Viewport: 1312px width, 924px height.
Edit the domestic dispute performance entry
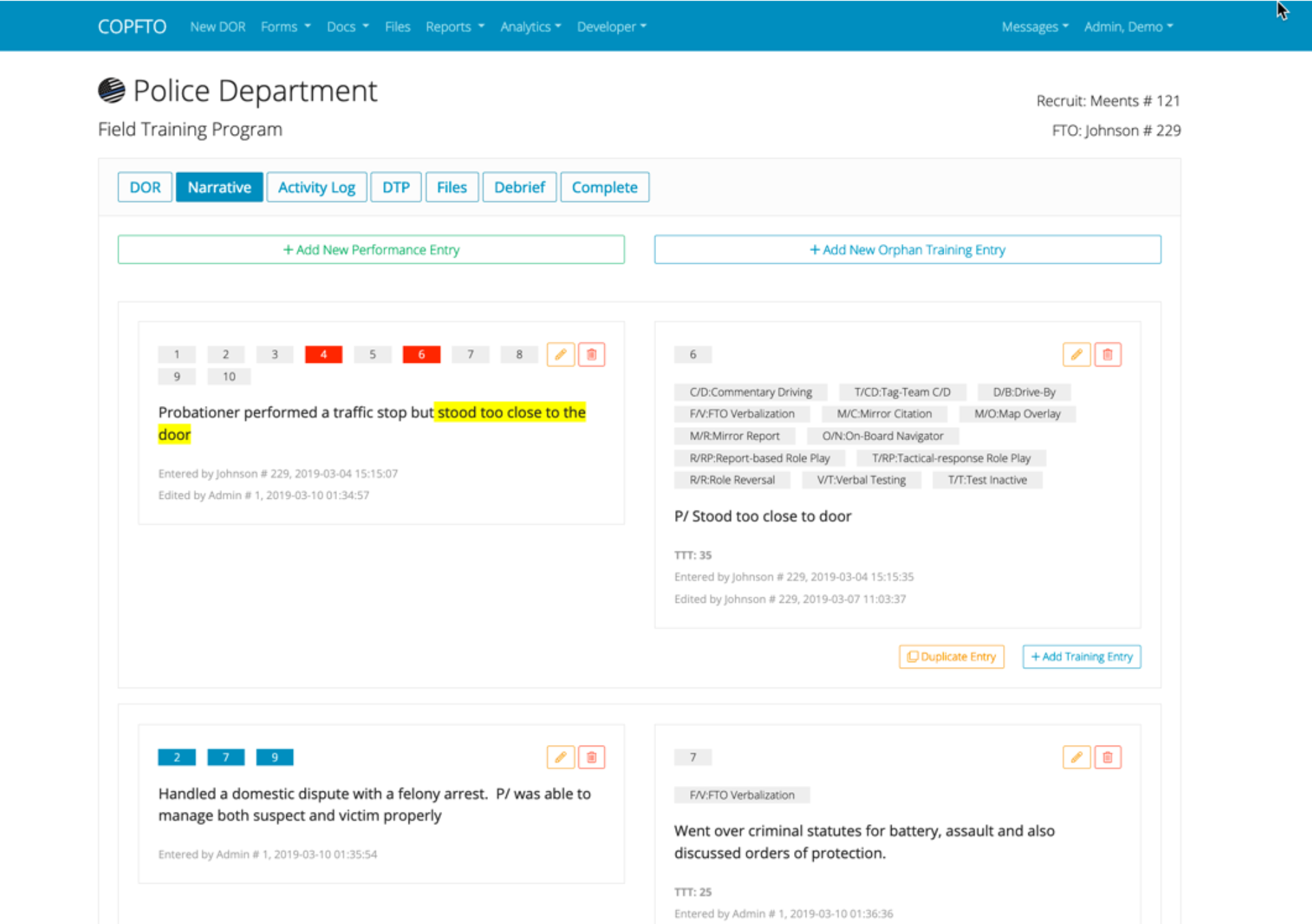pos(560,757)
